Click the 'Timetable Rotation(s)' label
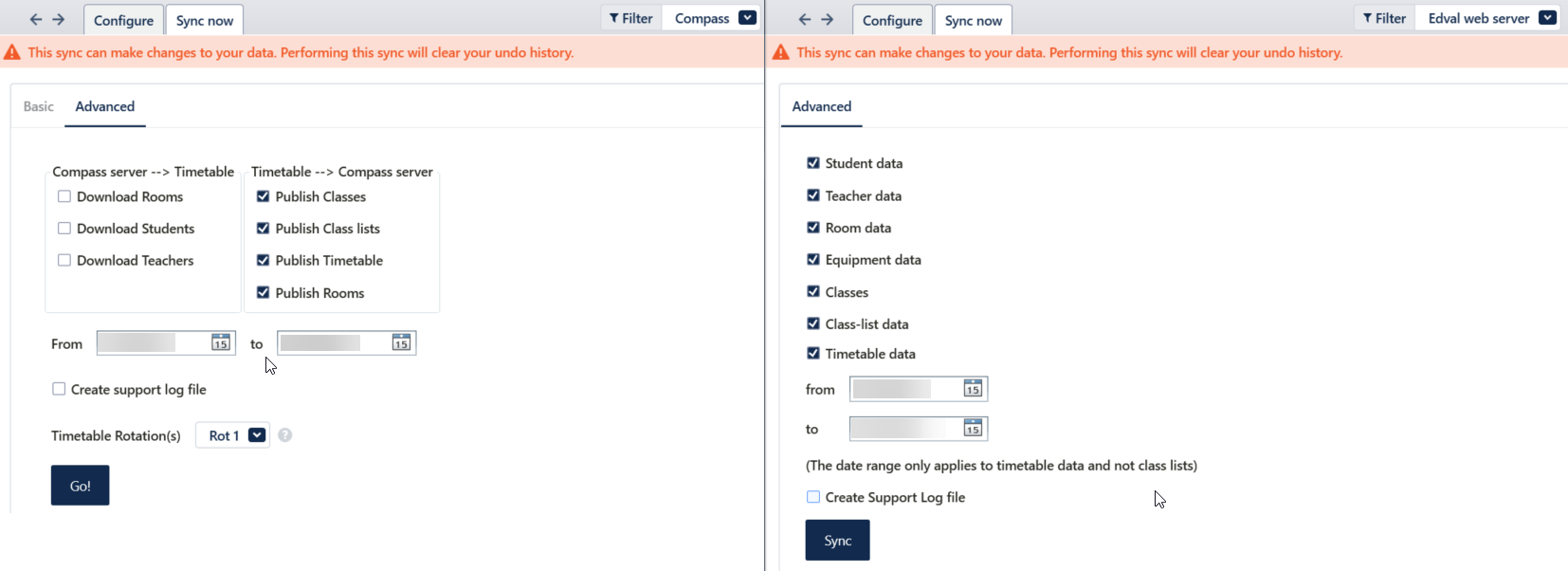 click(x=116, y=435)
